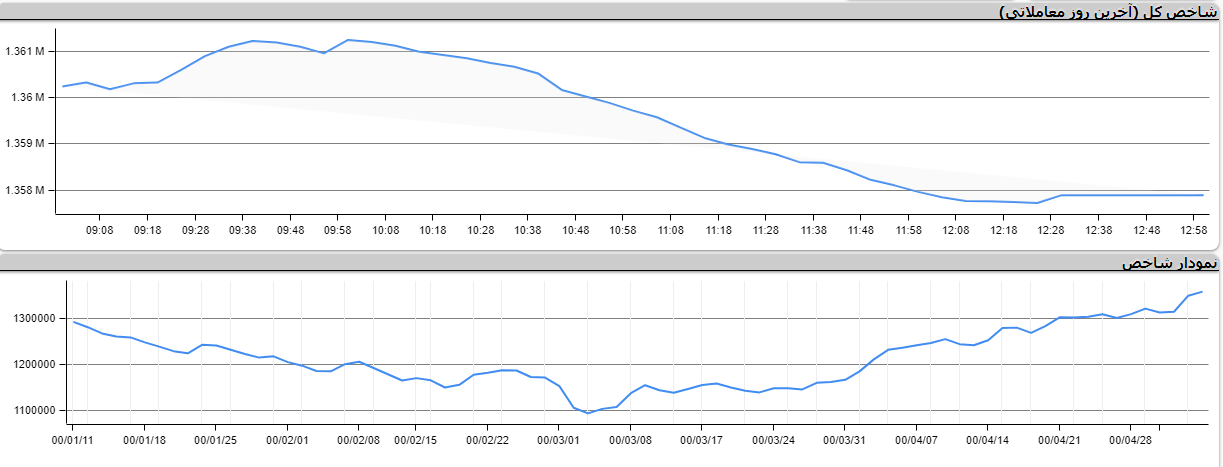Click the 1.358 M y-axis label

[25, 190]
